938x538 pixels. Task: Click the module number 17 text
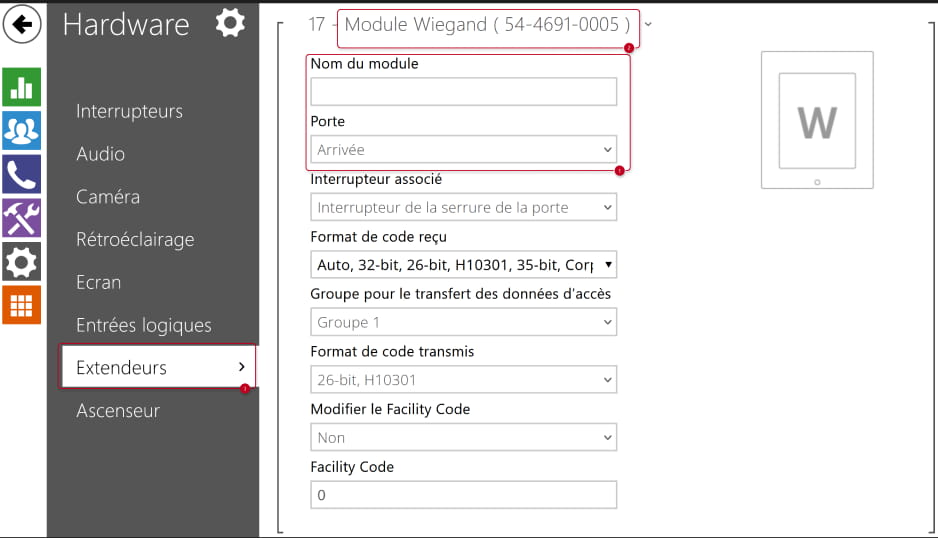pyautogui.click(x=316, y=25)
